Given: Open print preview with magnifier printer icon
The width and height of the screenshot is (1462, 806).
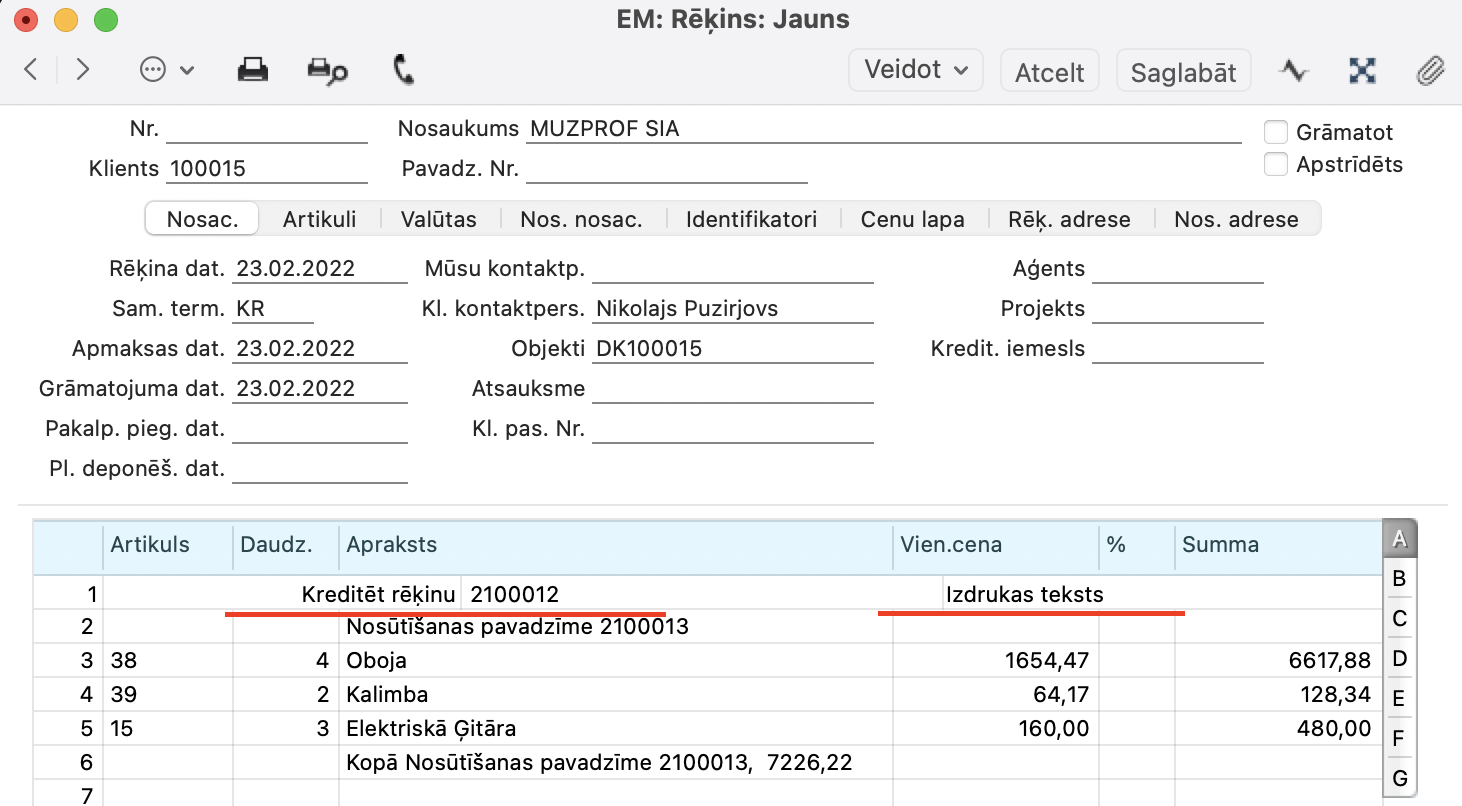Looking at the screenshot, I should pyautogui.click(x=327, y=70).
